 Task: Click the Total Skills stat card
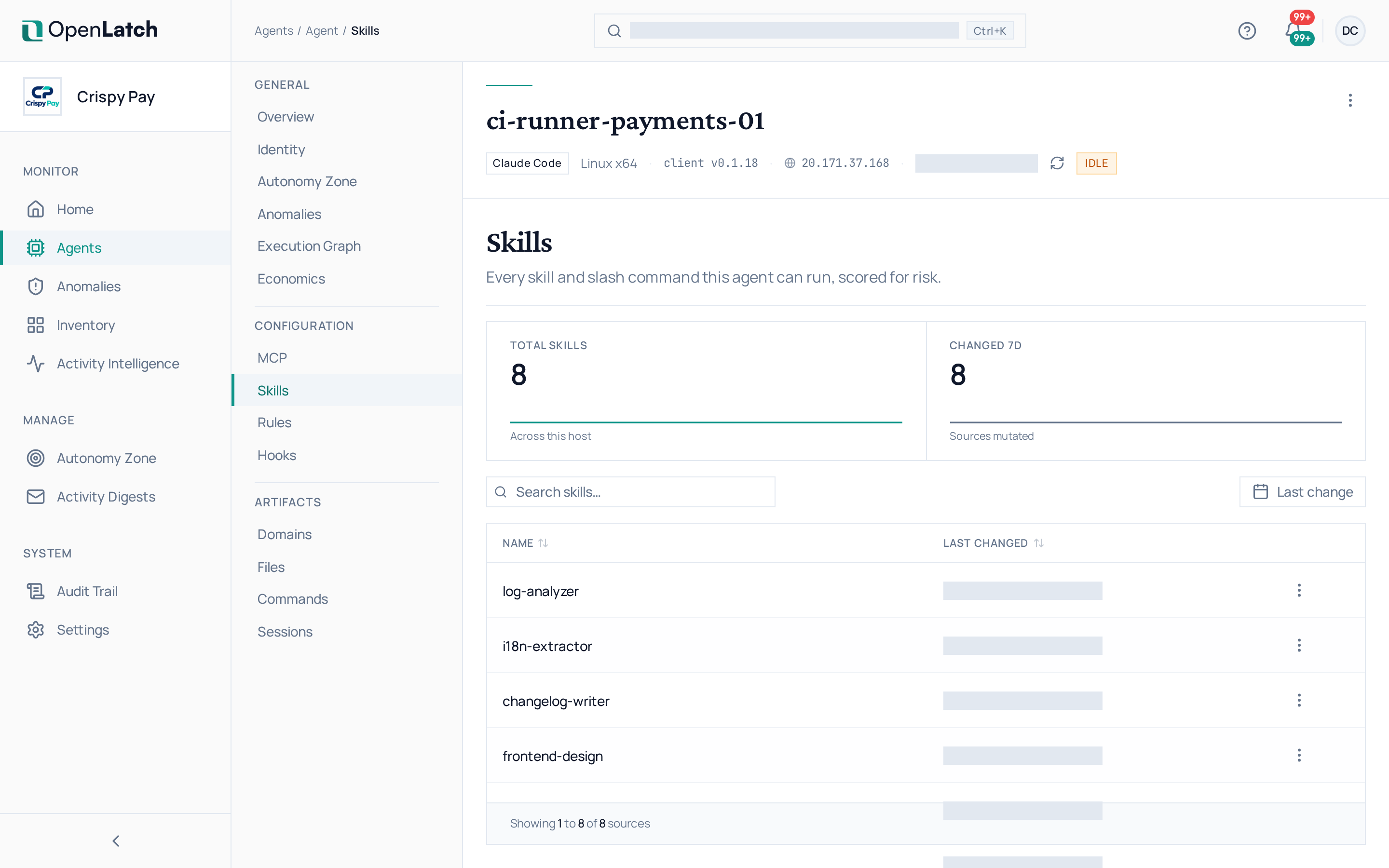pyautogui.click(x=706, y=391)
